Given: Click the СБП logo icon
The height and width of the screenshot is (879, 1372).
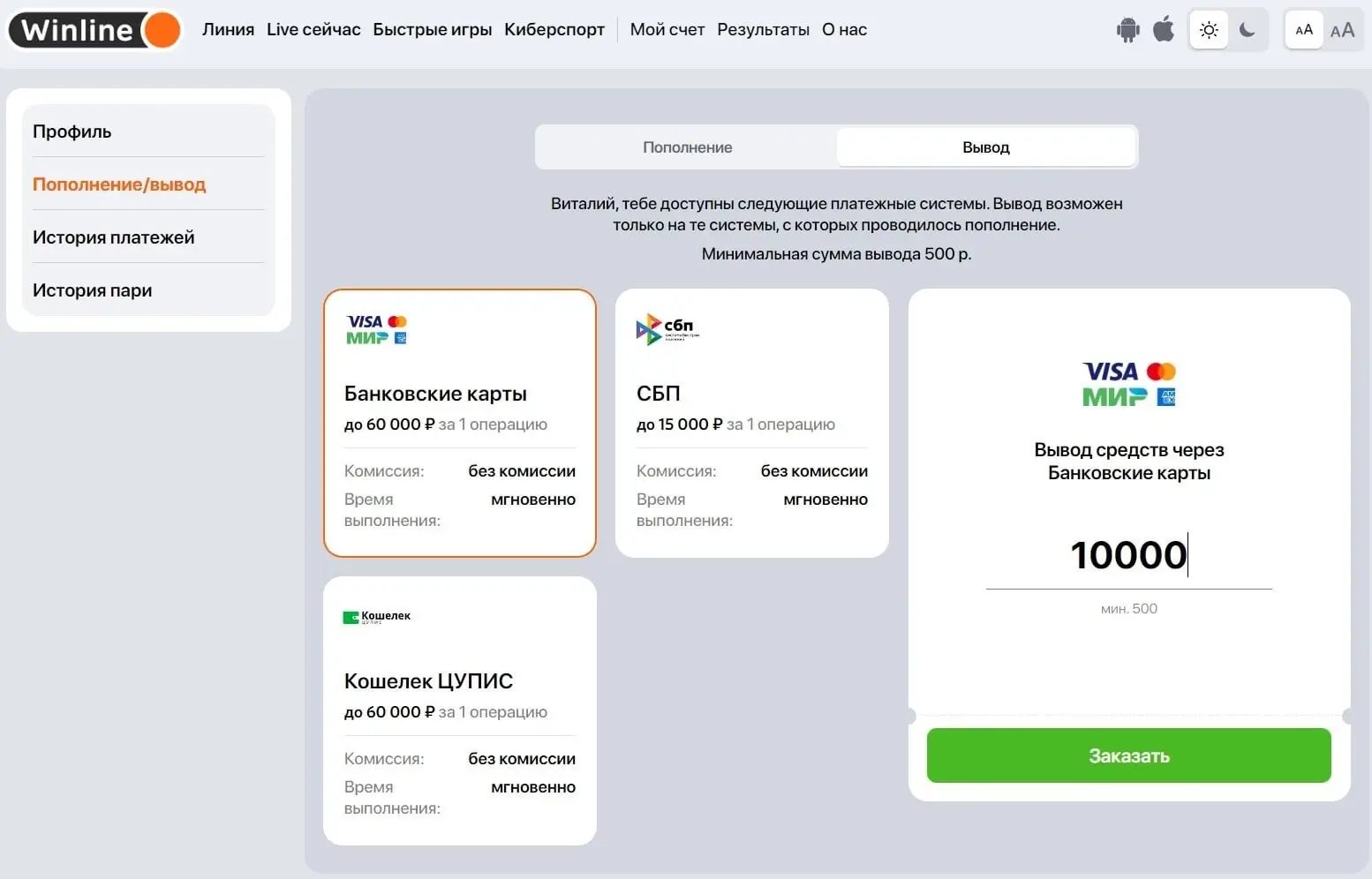Looking at the screenshot, I should pos(665,328).
